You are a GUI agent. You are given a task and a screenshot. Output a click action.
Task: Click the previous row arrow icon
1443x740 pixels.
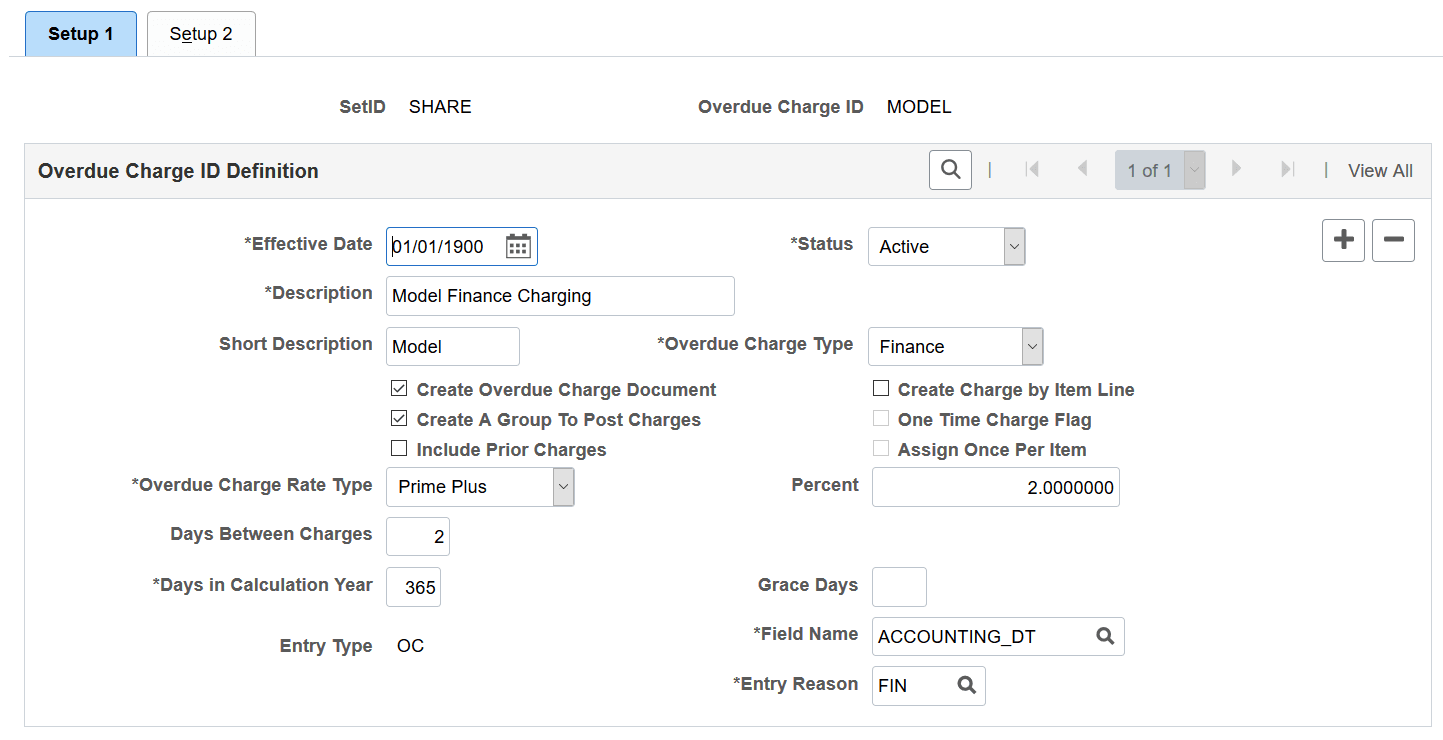coord(1082,170)
